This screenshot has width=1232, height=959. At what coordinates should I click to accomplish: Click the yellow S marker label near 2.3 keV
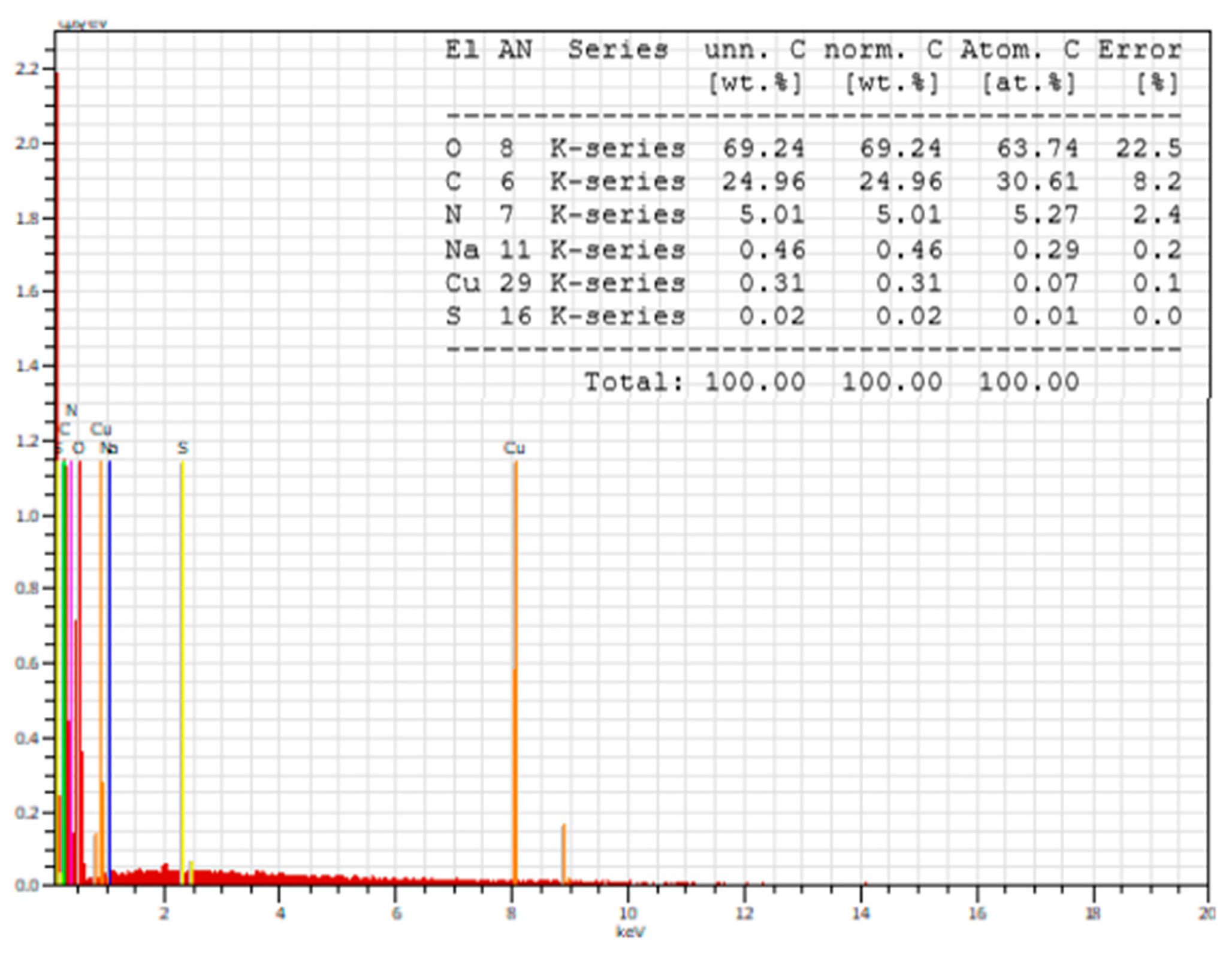click(183, 448)
